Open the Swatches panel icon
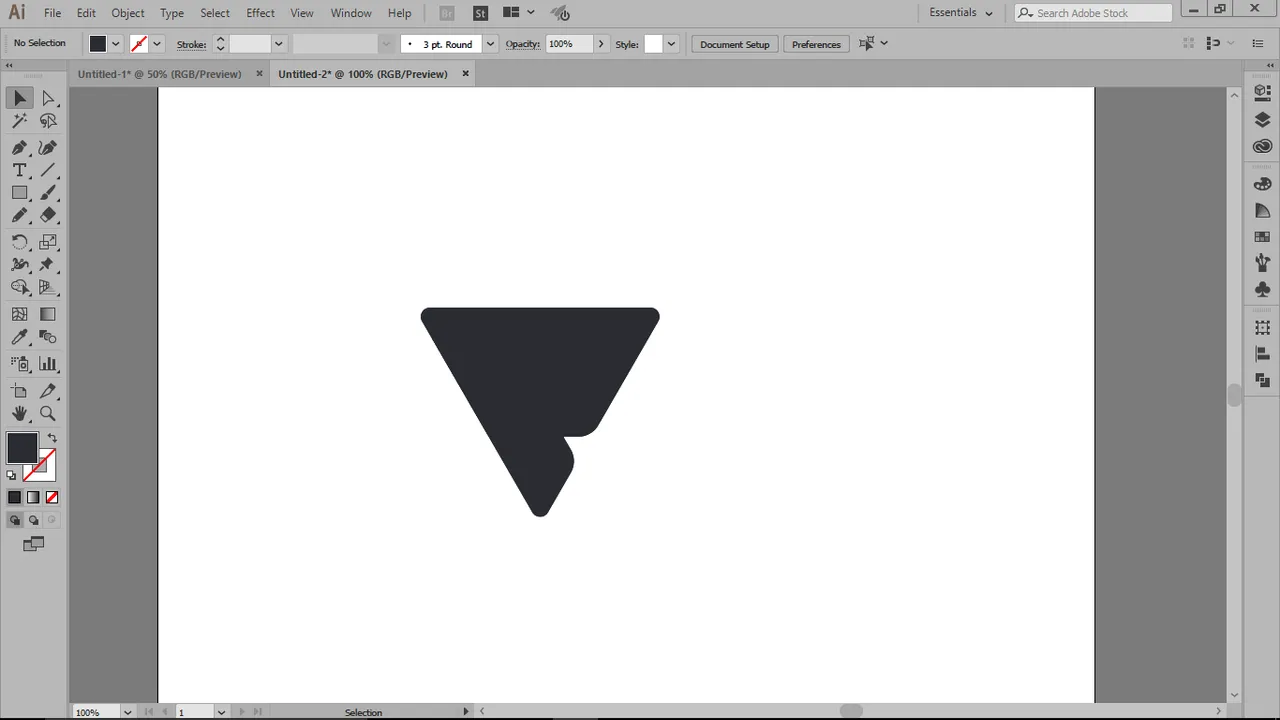 1262,237
